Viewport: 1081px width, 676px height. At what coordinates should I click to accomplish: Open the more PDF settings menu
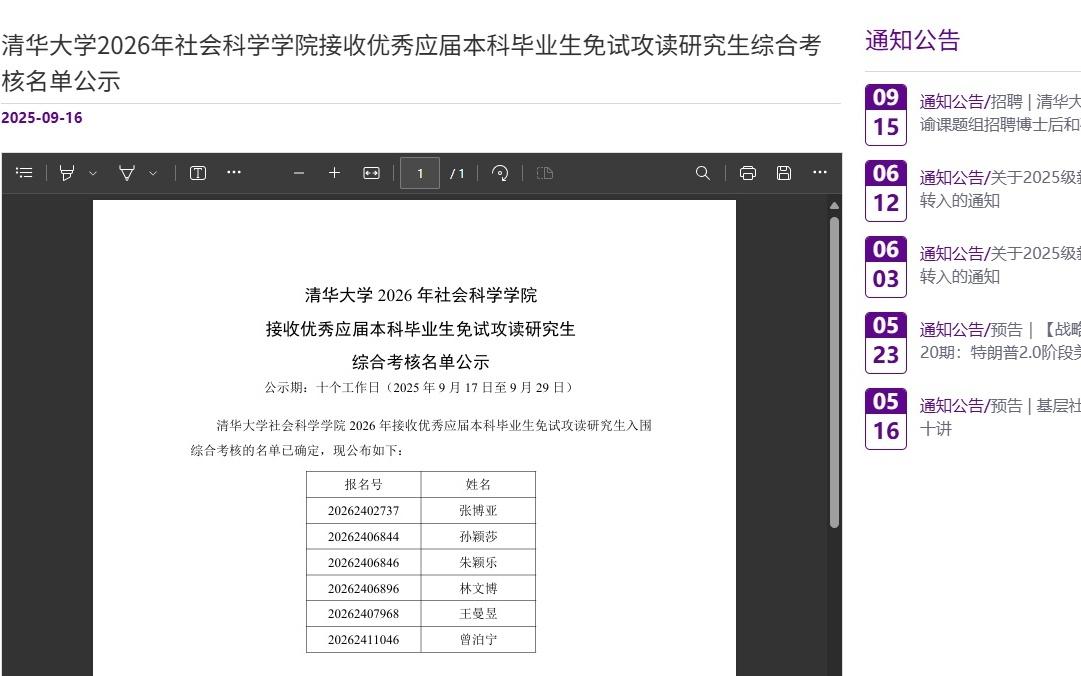819,172
